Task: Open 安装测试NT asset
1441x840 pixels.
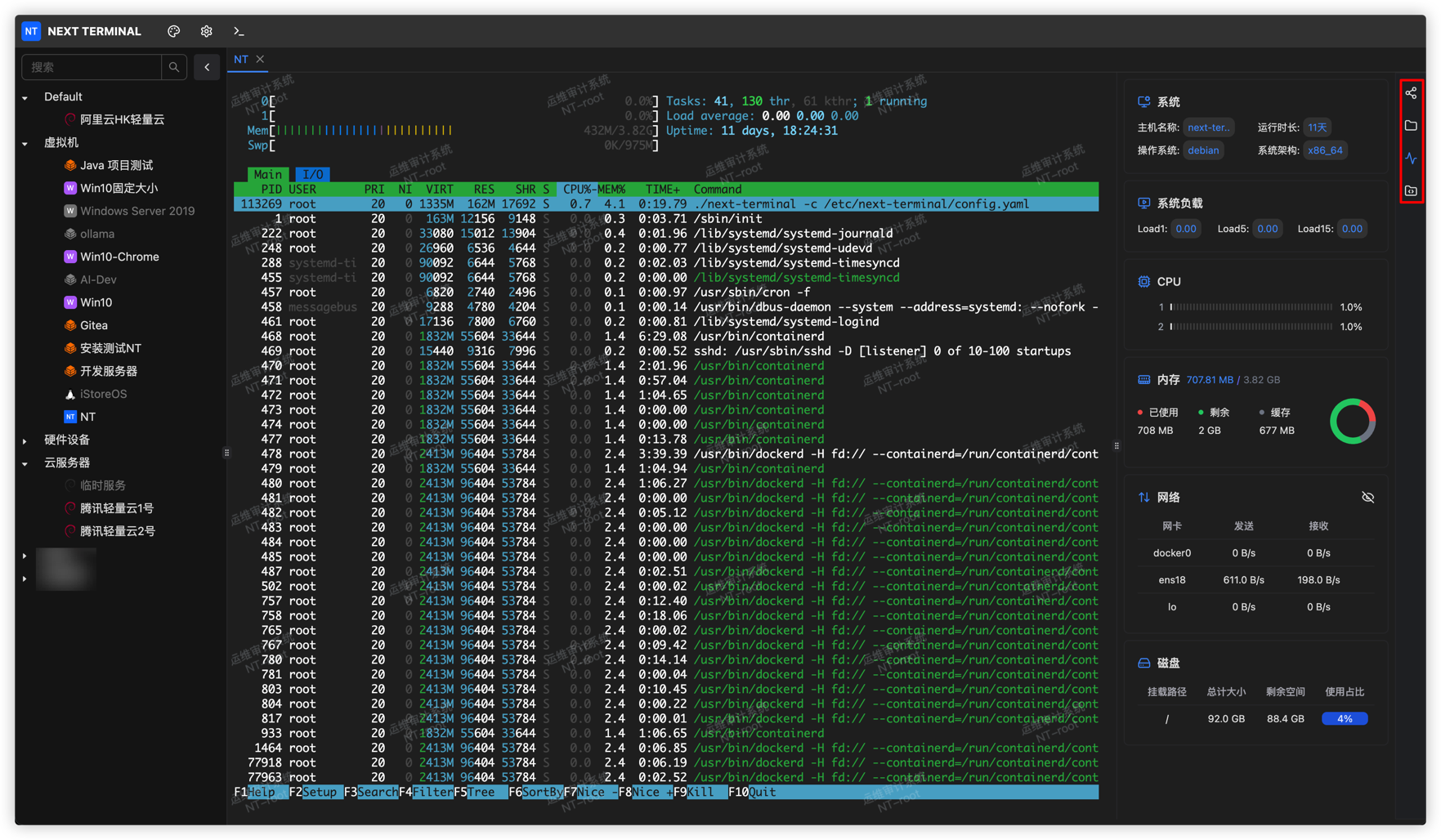Action: 110,348
